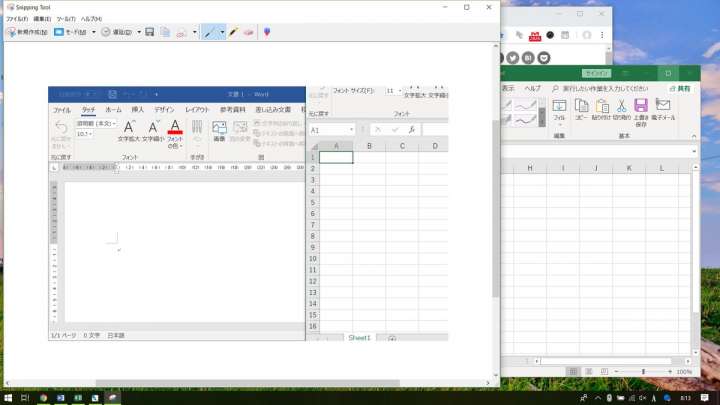Show hidden system tray icons chevron
The height and width of the screenshot is (405, 720).
click(597, 398)
